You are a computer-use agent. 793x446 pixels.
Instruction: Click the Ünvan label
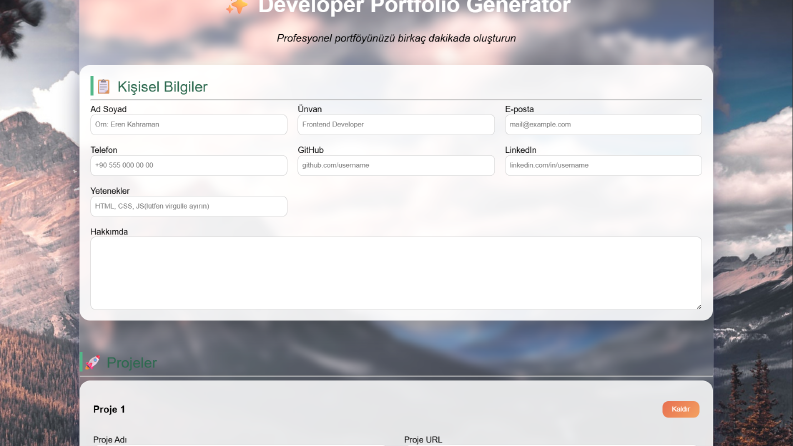[310, 109]
